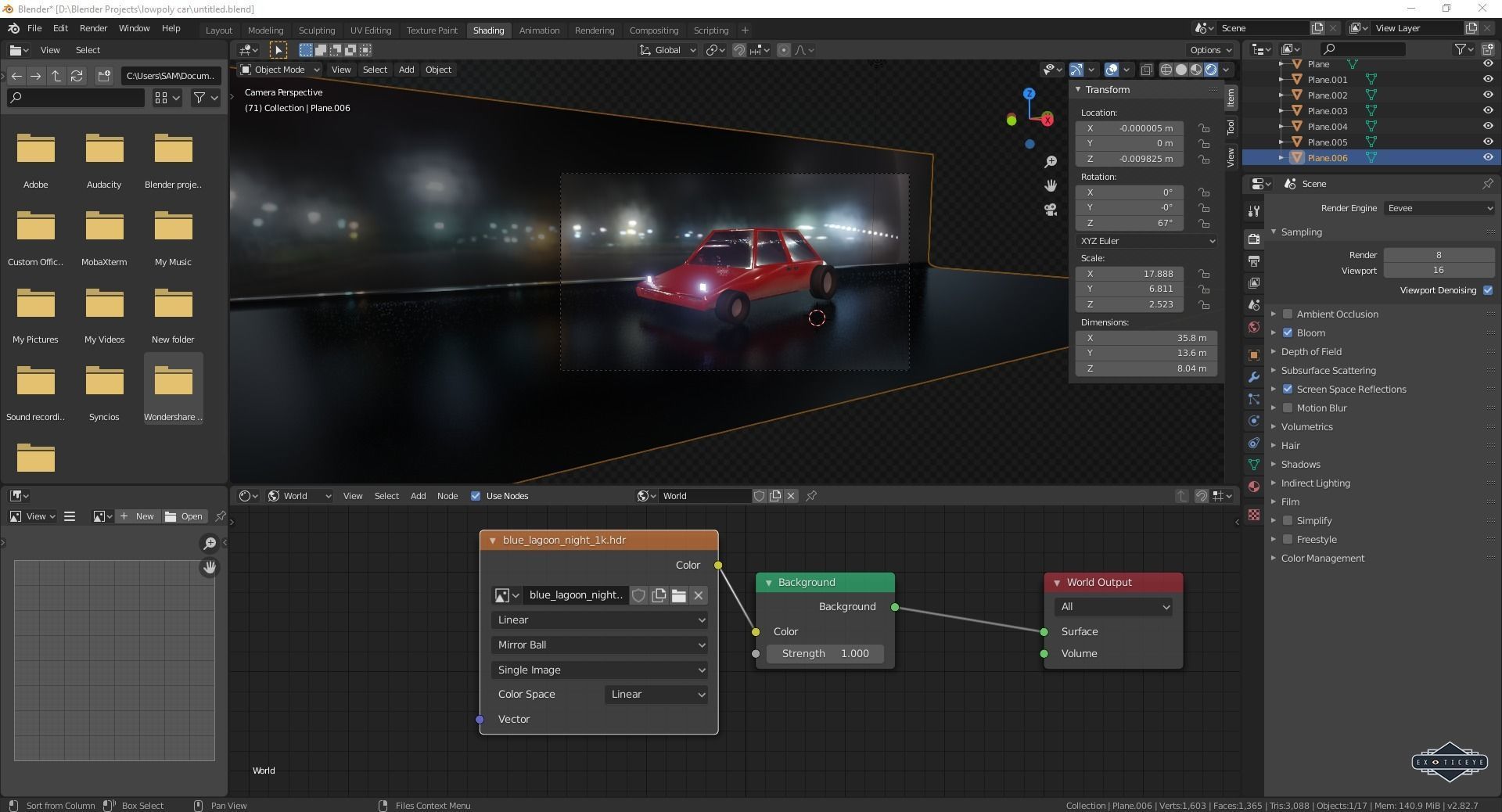Open the Render Engine dropdown

pyautogui.click(x=1439, y=208)
